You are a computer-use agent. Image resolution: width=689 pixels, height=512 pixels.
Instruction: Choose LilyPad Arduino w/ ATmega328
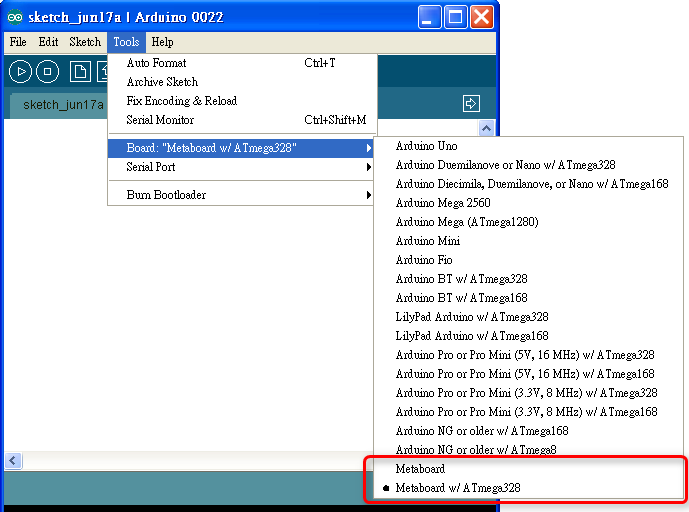[x=528, y=316]
